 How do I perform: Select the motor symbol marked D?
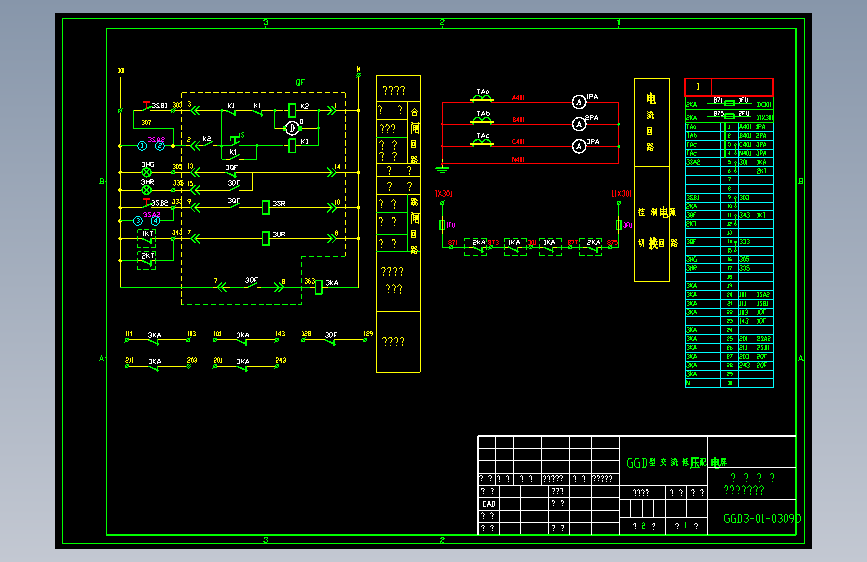pyautogui.click(x=291, y=128)
